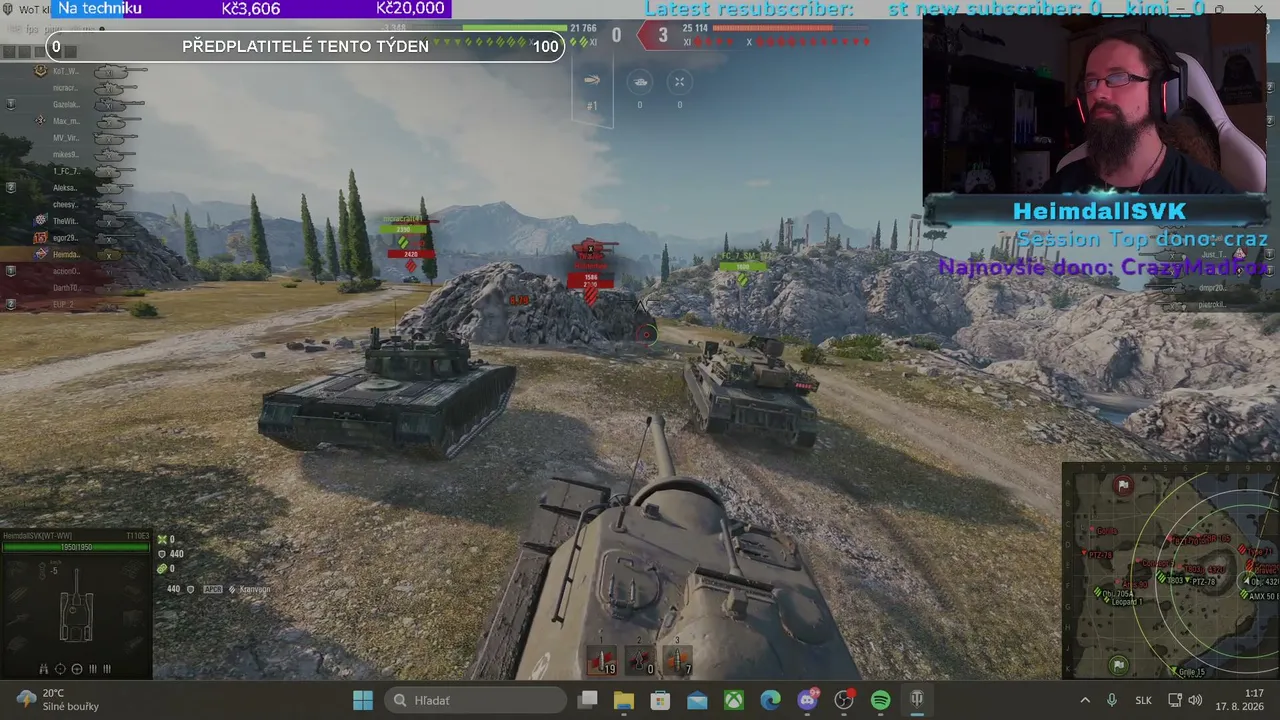Click the taskbar search box Hľadať
Viewport: 1280px width, 720px height.
pyautogui.click(x=475, y=700)
